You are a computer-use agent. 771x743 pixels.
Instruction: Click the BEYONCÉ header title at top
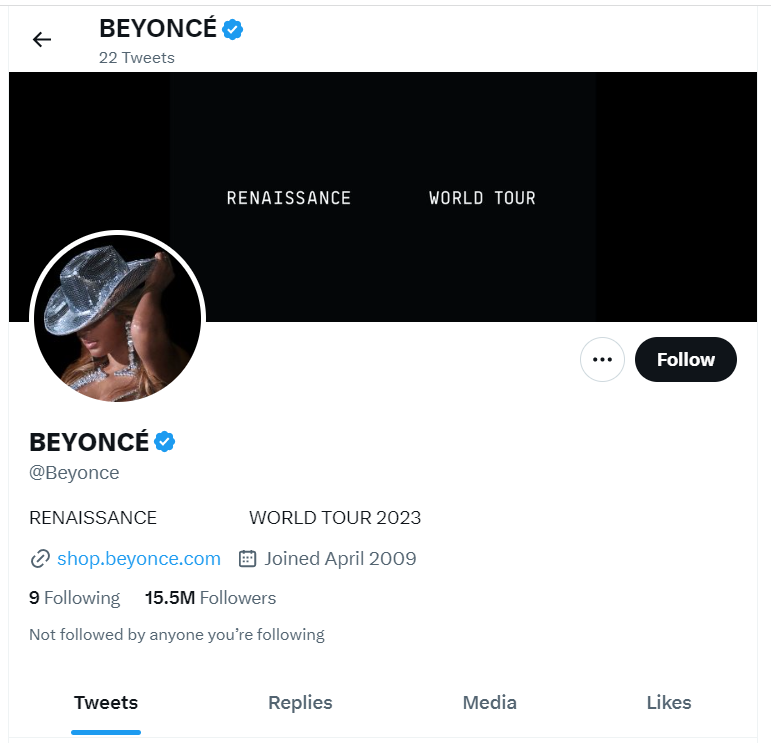tap(158, 29)
